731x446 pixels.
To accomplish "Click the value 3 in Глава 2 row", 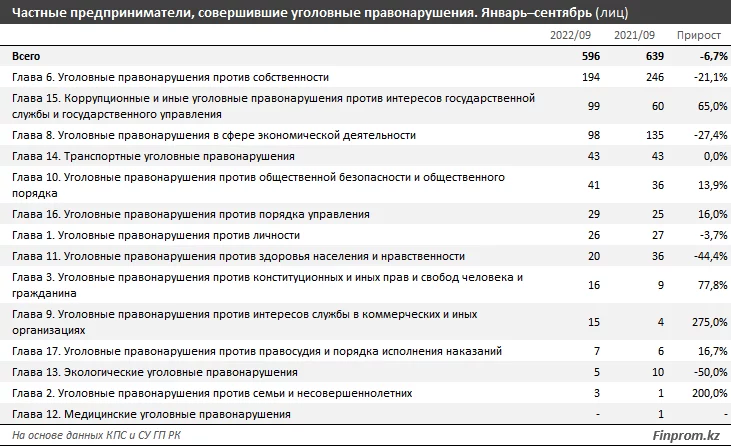I will [597, 393].
